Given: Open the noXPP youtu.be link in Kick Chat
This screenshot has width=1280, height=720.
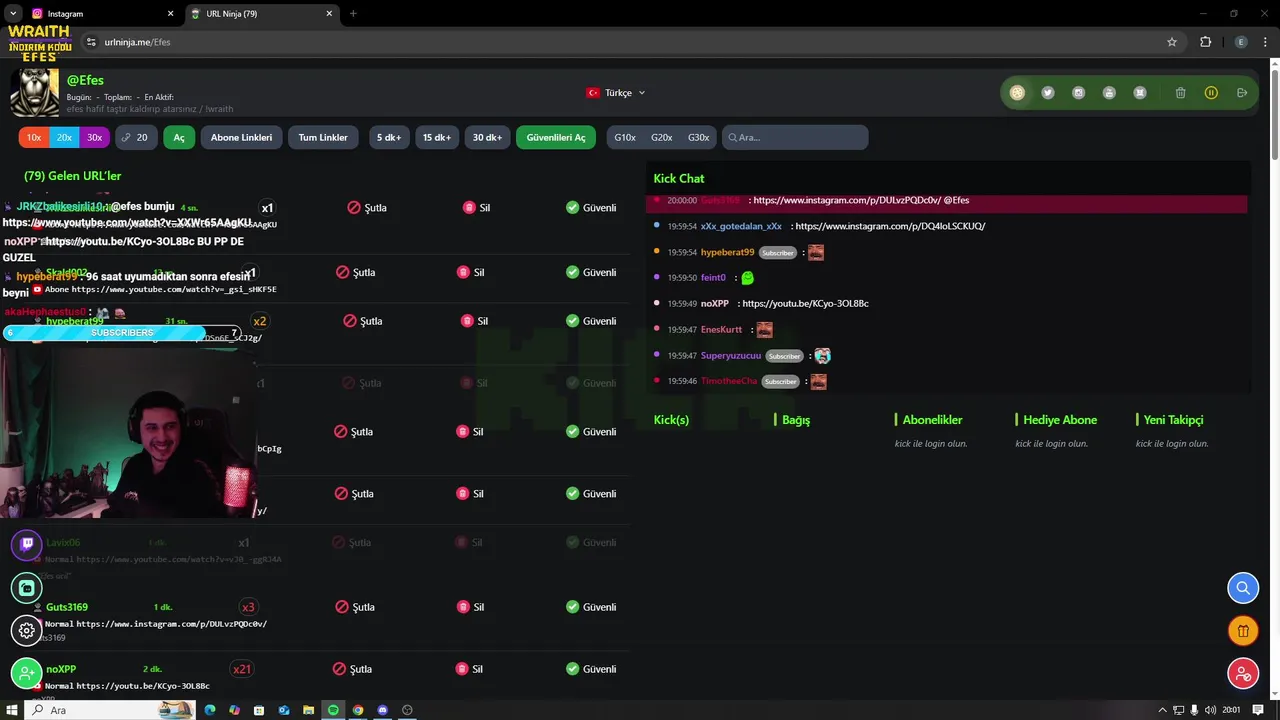Looking at the screenshot, I should pos(805,304).
